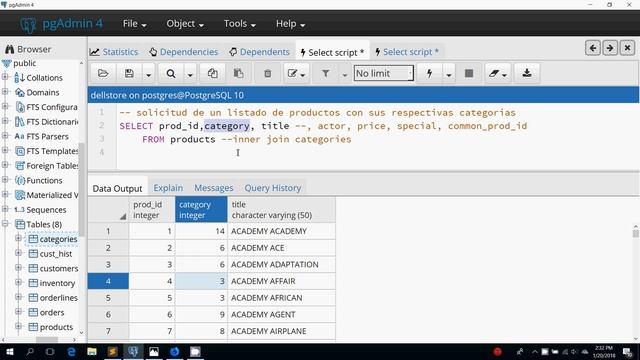Click the Save file icon
The image size is (640, 360).
tap(129, 73)
